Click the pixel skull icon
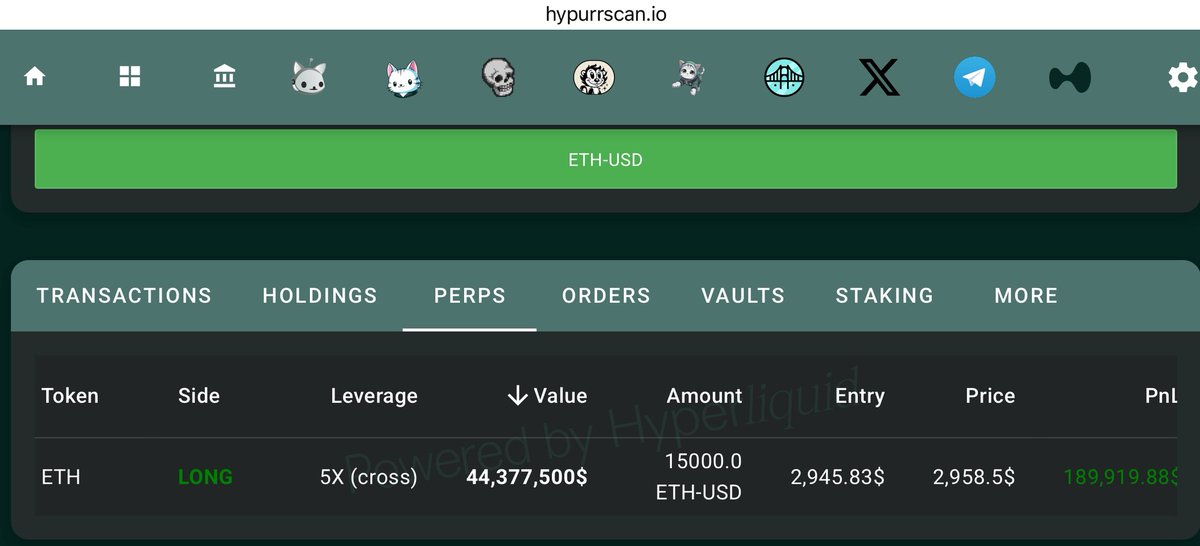 pyautogui.click(x=497, y=77)
